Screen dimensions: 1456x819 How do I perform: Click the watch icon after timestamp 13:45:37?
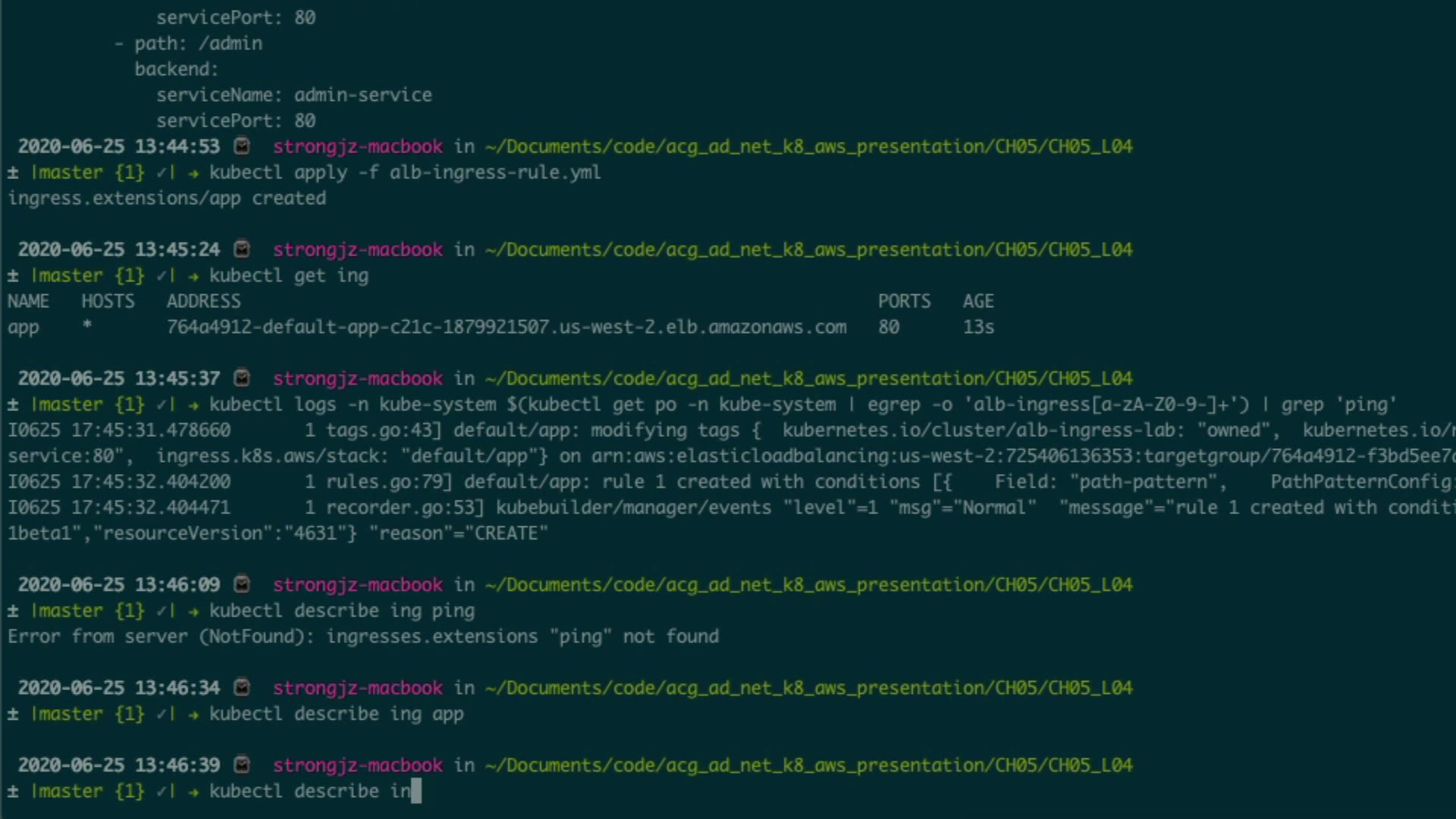click(242, 378)
